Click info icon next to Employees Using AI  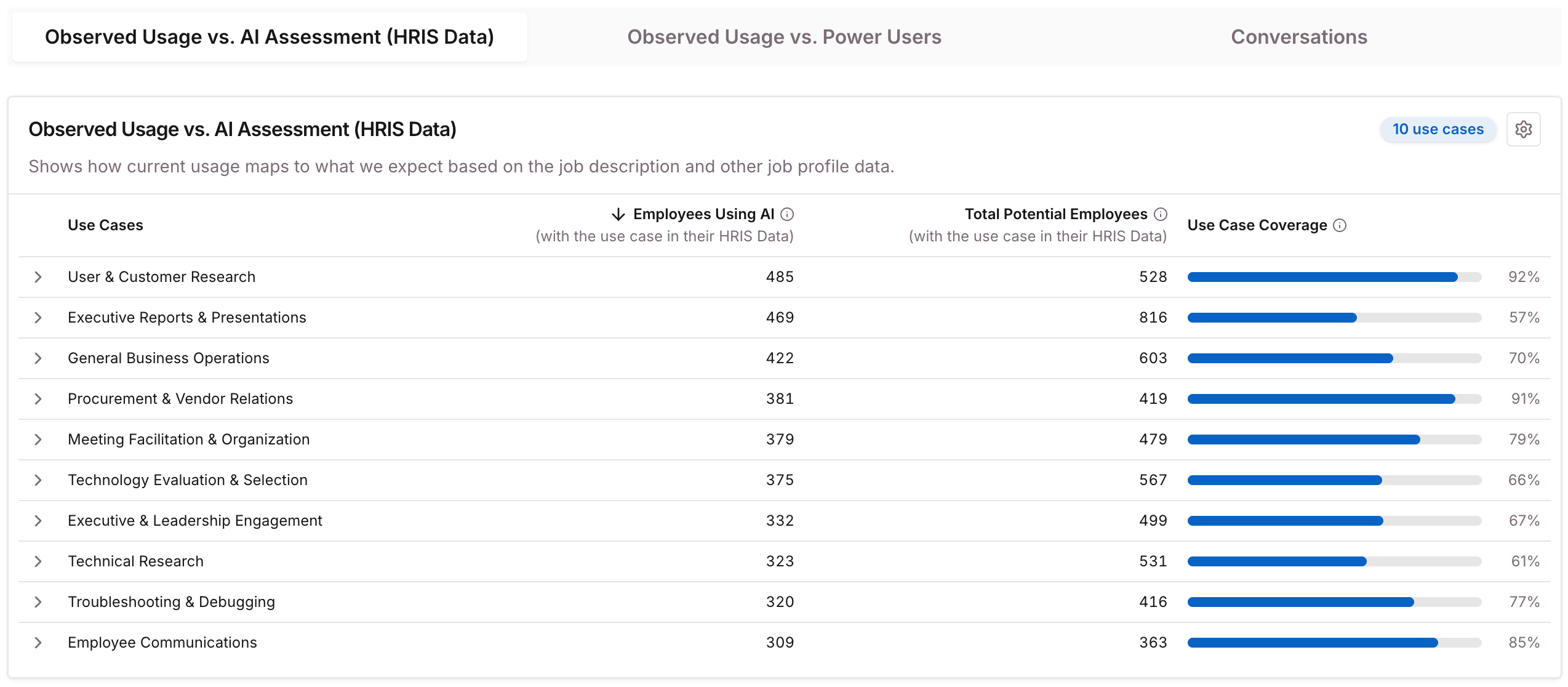point(787,214)
